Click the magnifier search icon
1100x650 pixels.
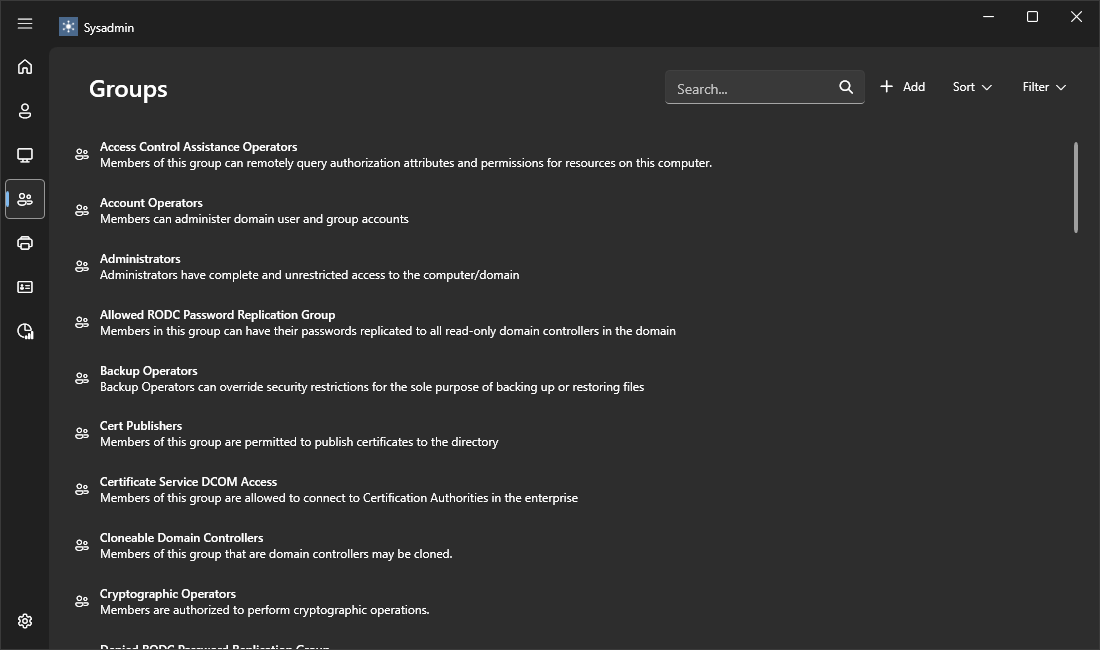point(846,87)
